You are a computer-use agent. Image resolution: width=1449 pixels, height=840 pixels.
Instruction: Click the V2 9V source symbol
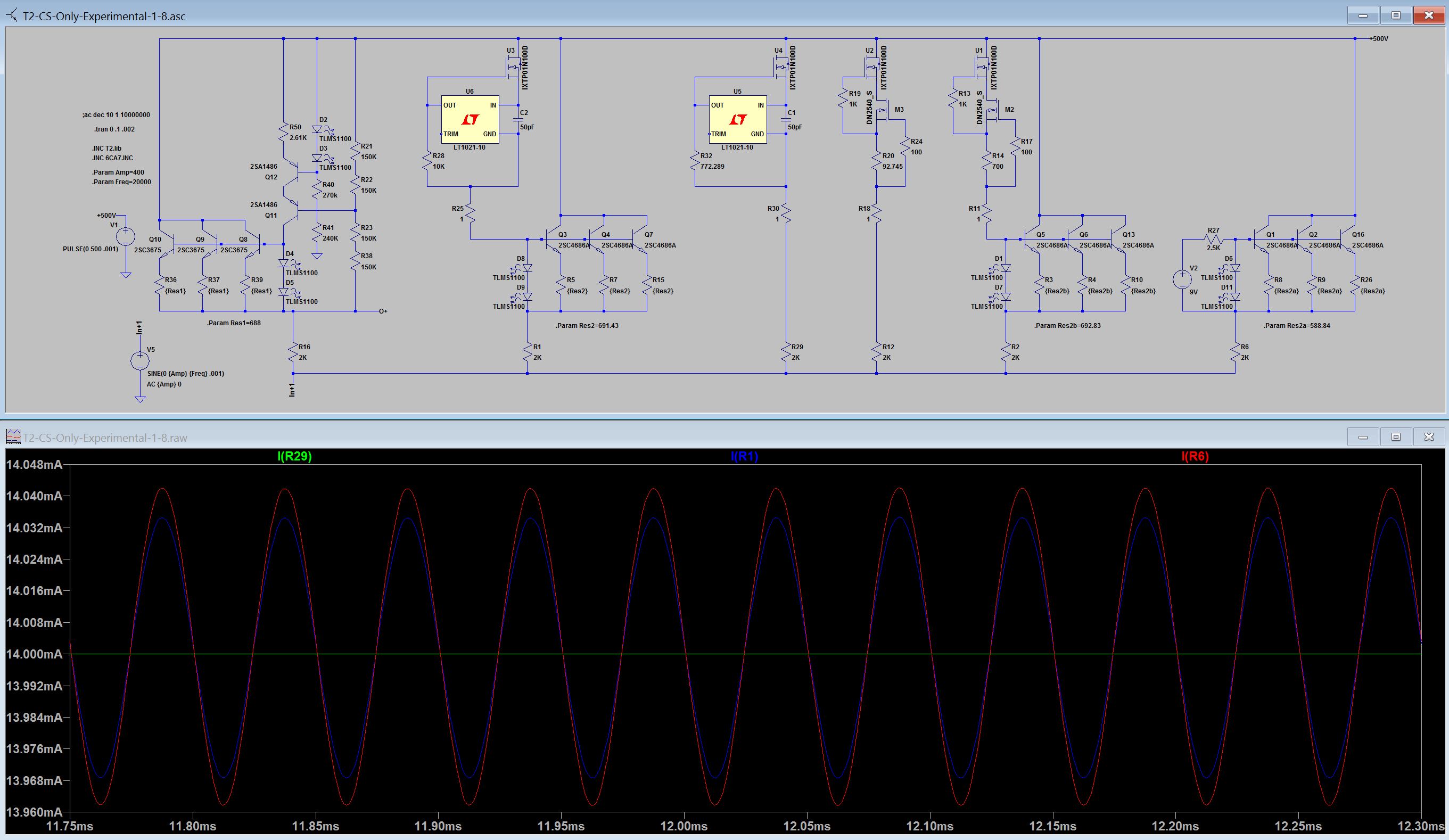[1182, 279]
